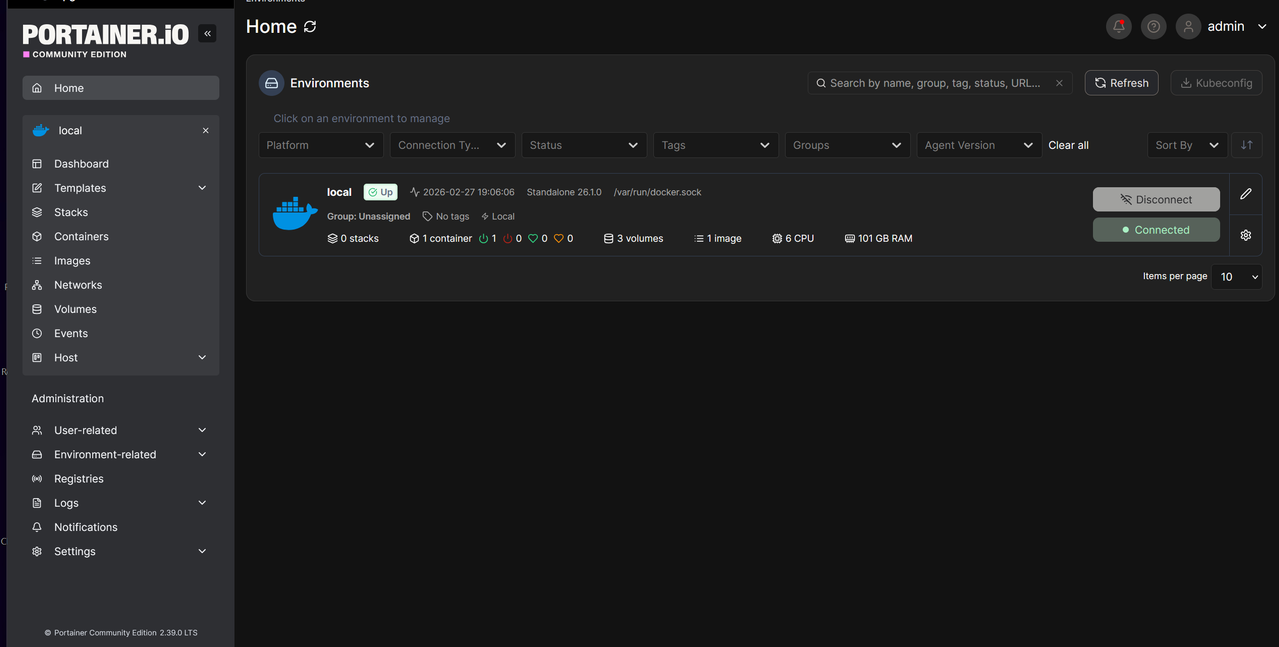The image size is (1279, 647).
Task: Collapse the sidebar with the double-chevron icon
Action: coord(207,33)
